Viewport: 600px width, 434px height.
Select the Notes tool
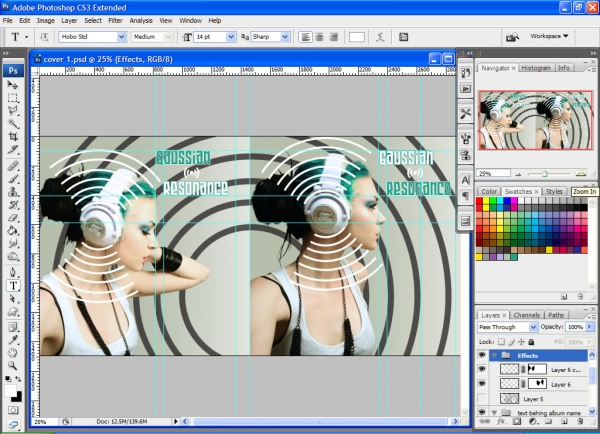[13, 327]
